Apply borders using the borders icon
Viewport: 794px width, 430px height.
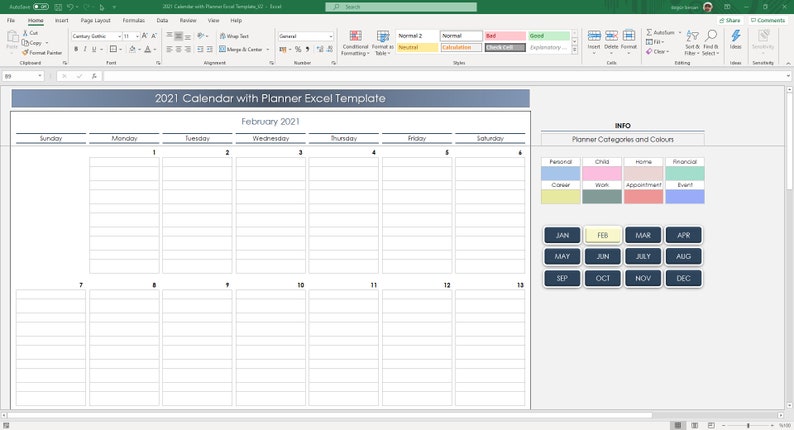(x=113, y=49)
